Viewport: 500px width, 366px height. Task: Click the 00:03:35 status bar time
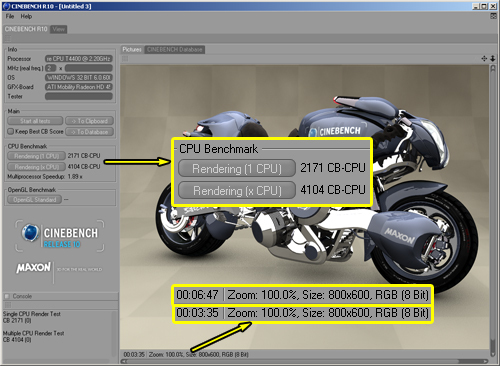tap(134, 354)
